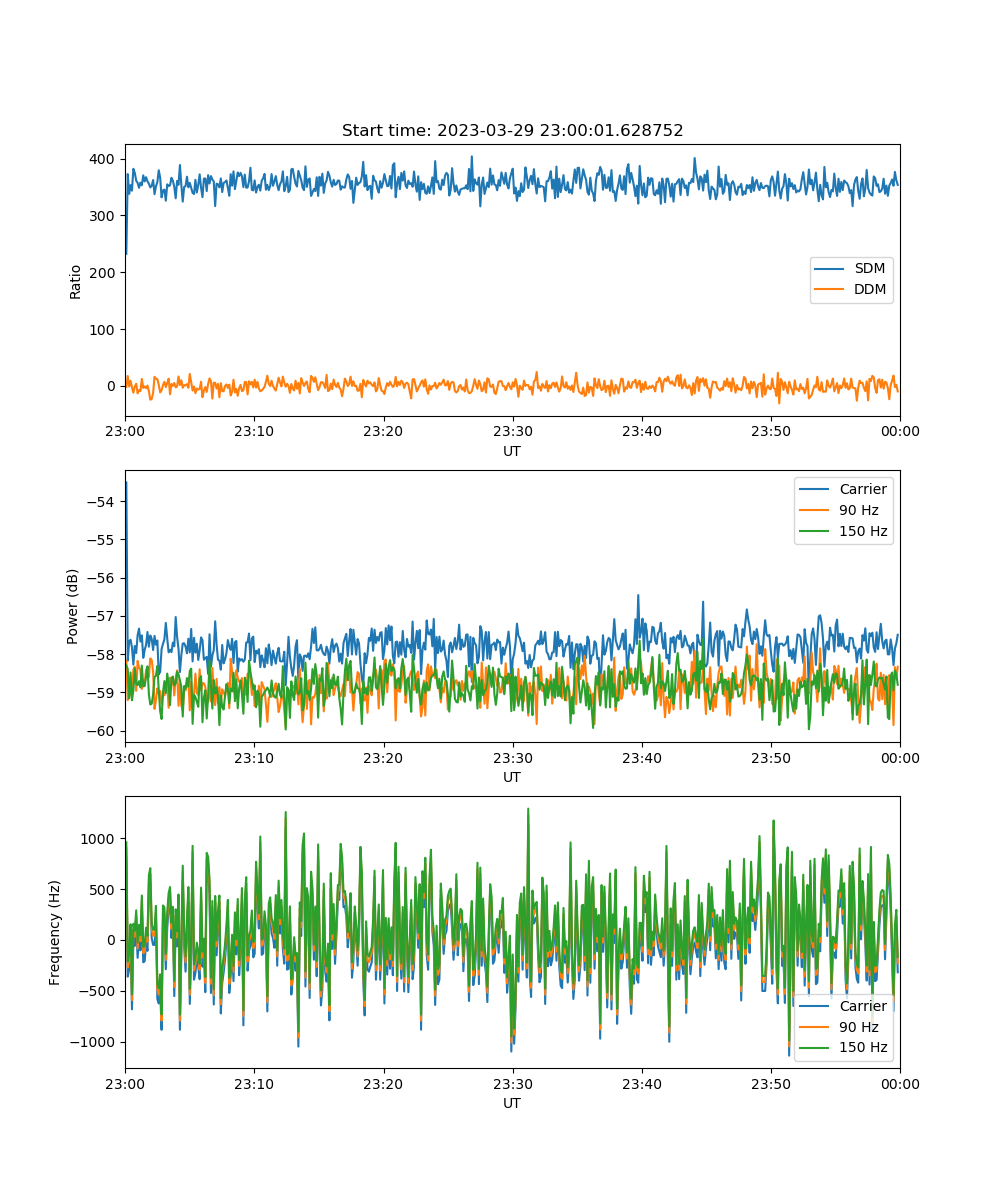Click blue line sample beside SDM
The height and width of the screenshot is (1200, 1000).
pos(830,269)
